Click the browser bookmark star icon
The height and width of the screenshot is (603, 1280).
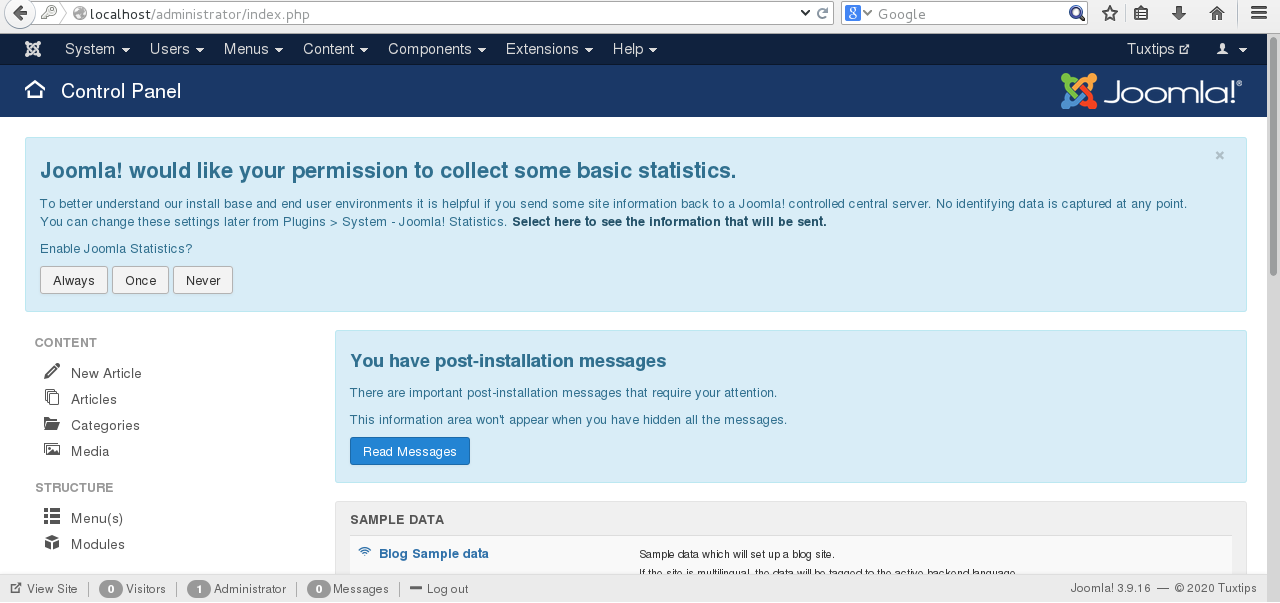tap(1109, 13)
